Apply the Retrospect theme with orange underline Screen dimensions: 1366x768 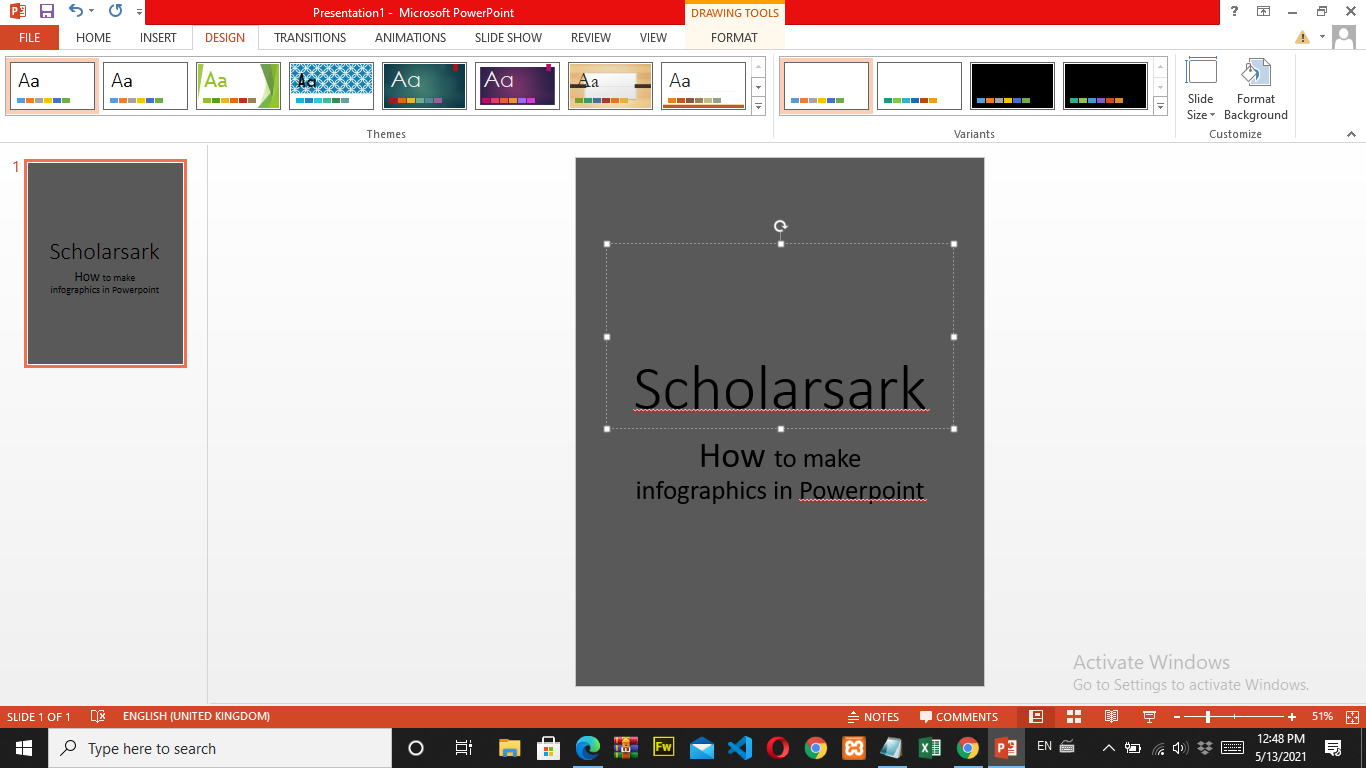point(703,86)
